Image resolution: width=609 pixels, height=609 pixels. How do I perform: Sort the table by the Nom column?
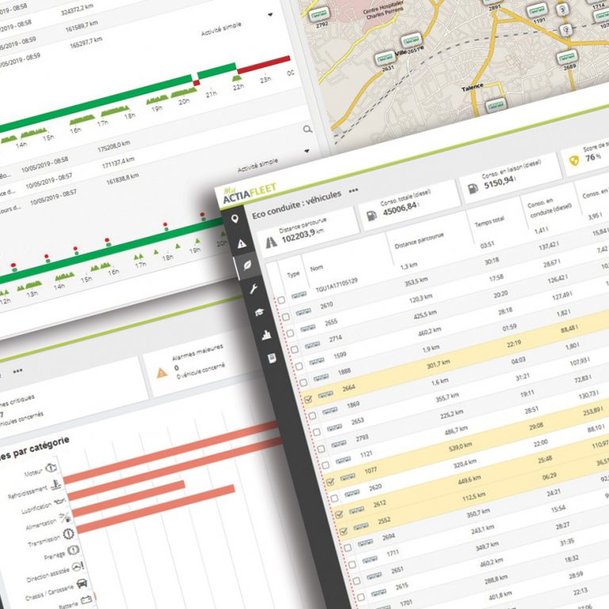click(x=317, y=268)
